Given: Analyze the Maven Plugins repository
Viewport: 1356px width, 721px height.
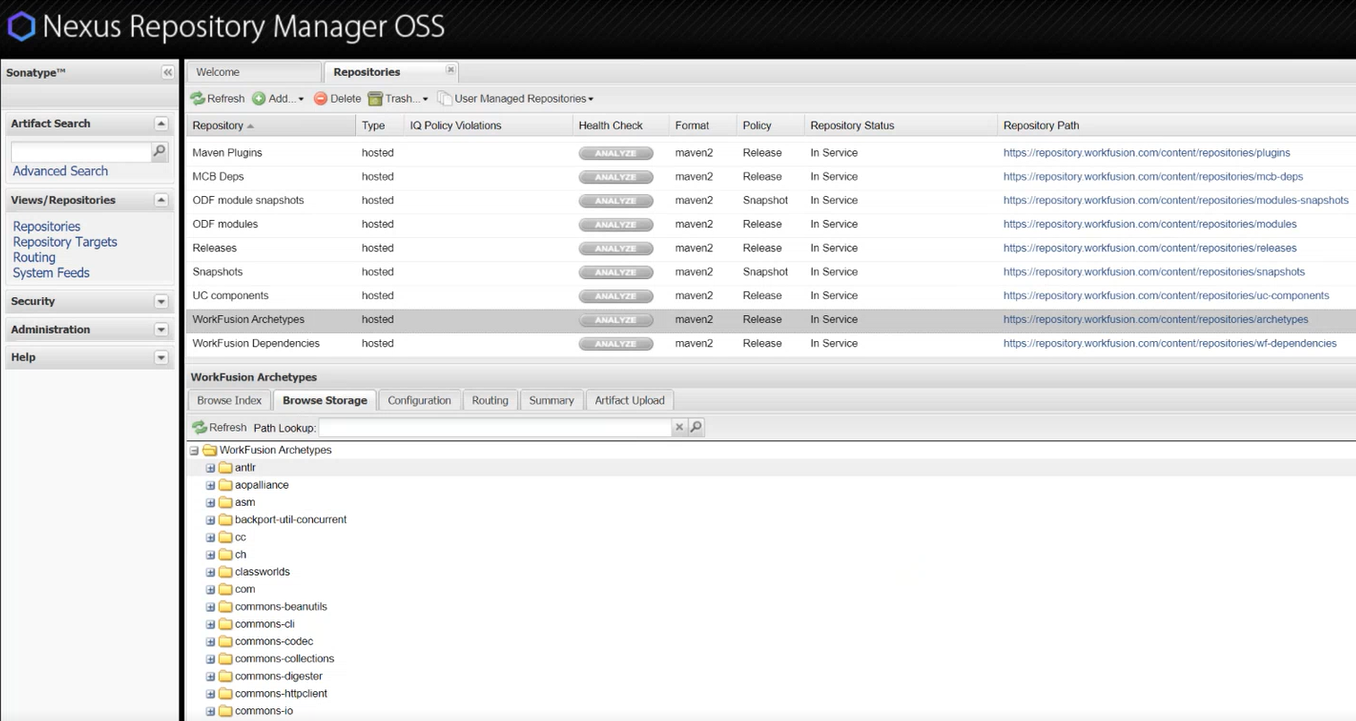Looking at the screenshot, I should click(616, 153).
